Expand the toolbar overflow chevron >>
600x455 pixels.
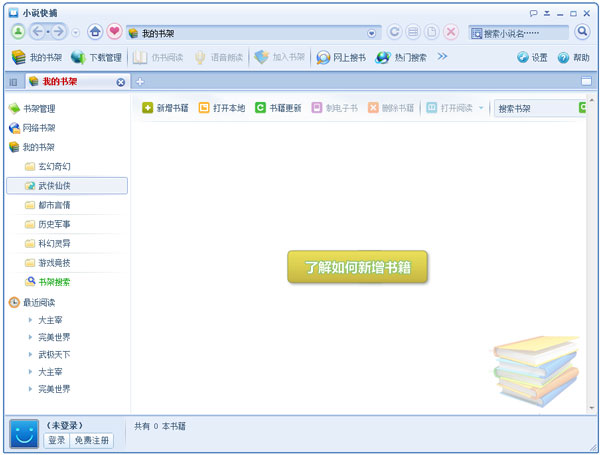tap(442, 57)
